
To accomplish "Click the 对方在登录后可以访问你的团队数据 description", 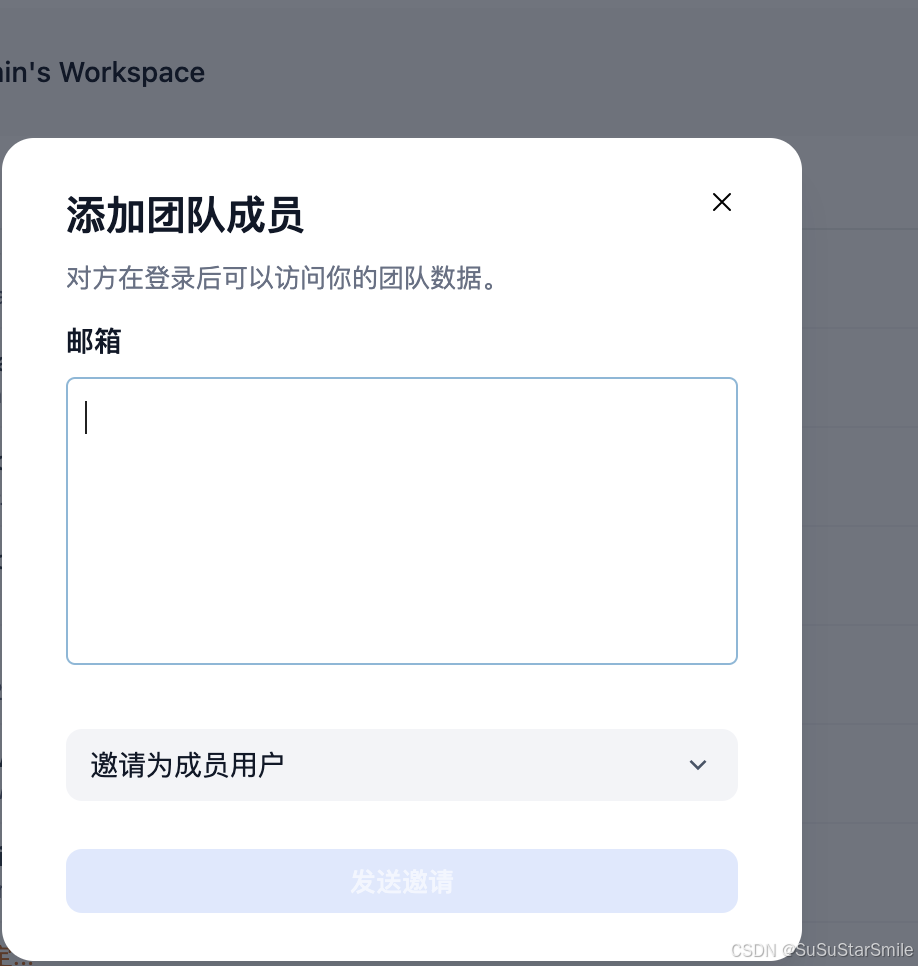I will (x=282, y=278).
